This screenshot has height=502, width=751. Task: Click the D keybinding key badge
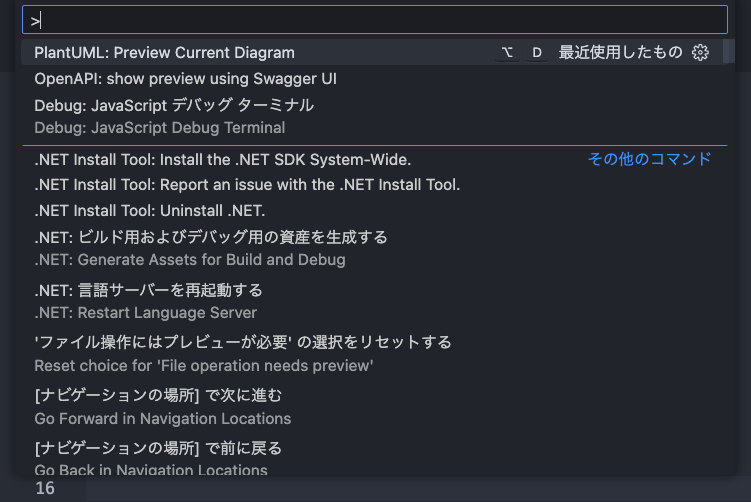(x=537, y=52)
